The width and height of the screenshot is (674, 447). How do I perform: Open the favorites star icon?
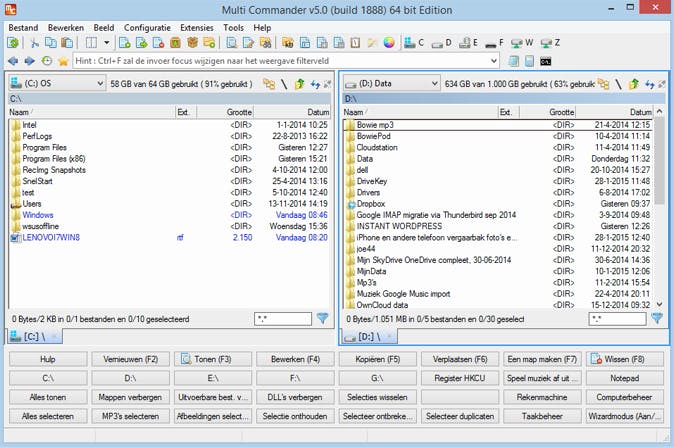(x=63, y=61)
